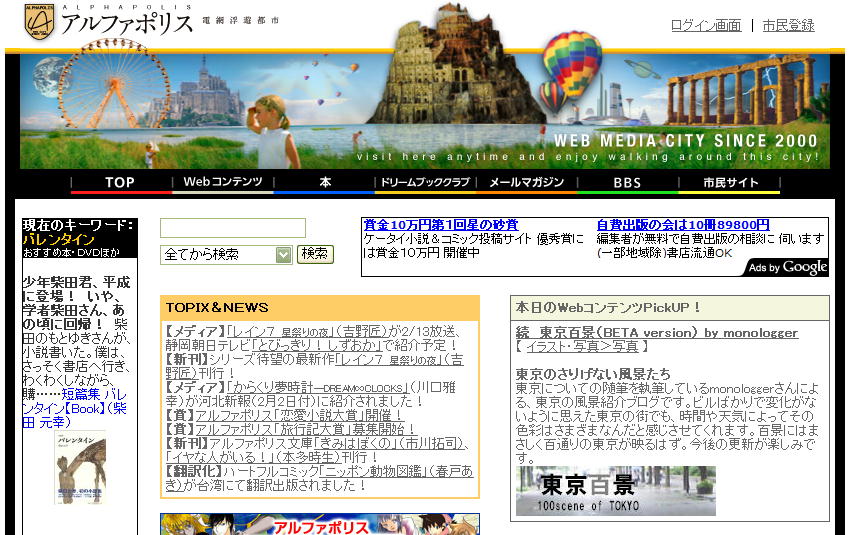Open アルファポリス「旅行記大賞」募集開始 link
Image resolution: width=850 pixels, height=535 pixels.
(305, 430)
